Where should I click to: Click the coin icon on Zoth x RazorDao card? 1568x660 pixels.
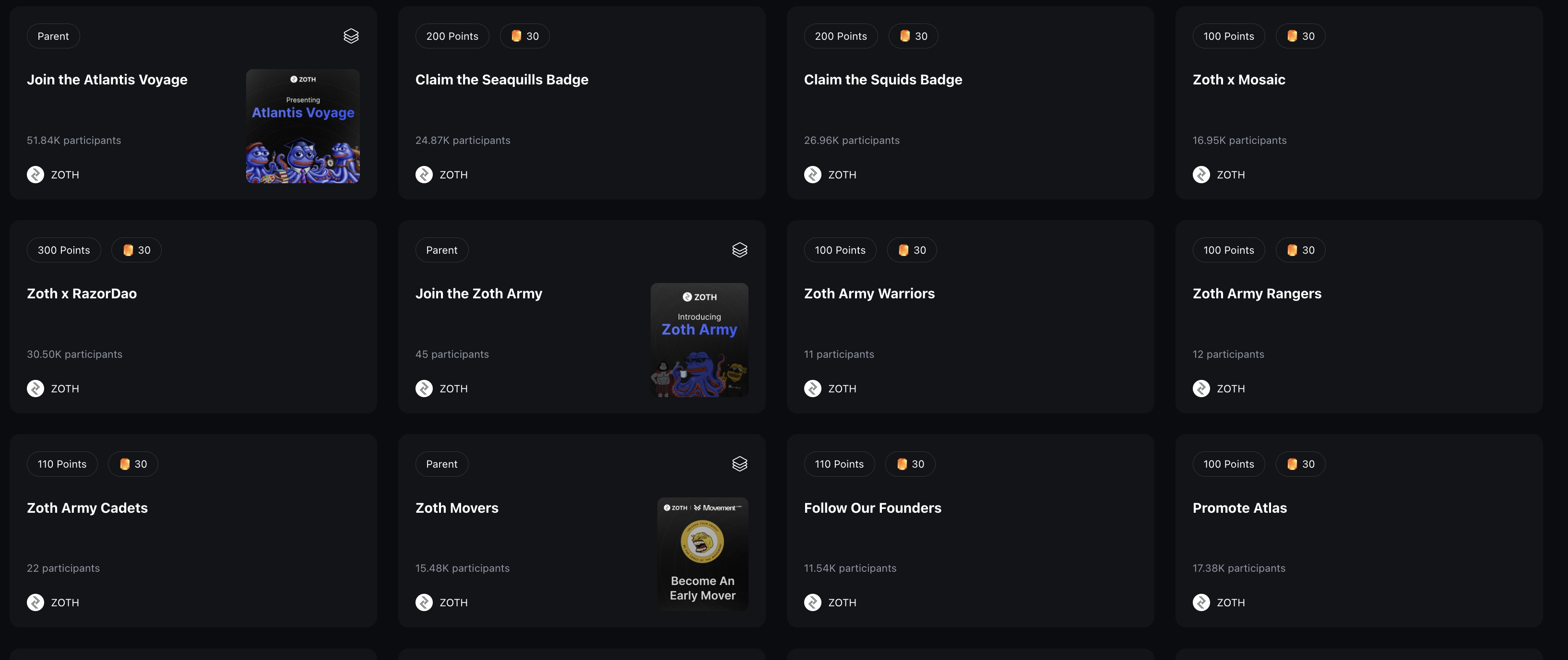tap(129, 250)
